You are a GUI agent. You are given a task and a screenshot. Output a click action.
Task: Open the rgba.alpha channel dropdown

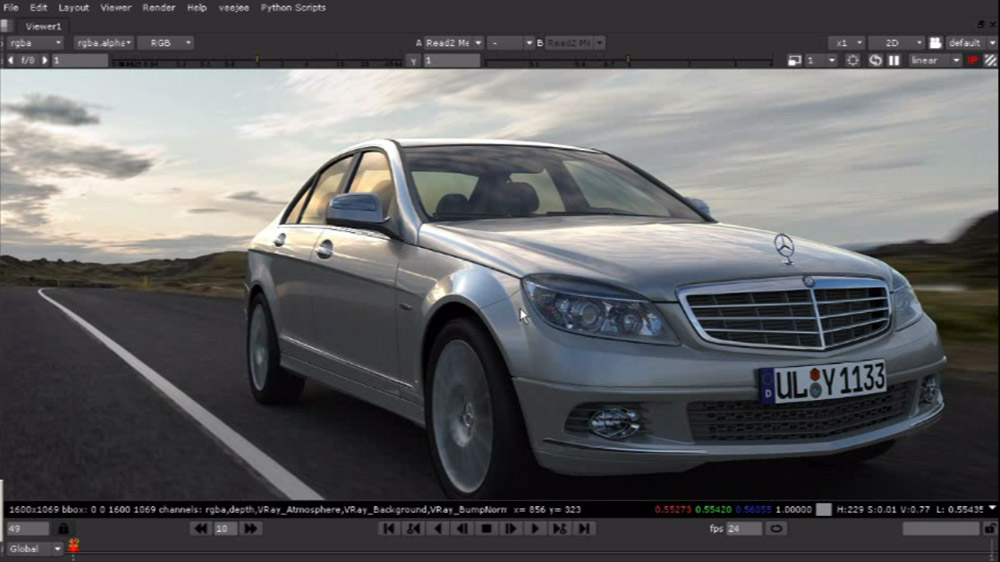tap(103, 43)
